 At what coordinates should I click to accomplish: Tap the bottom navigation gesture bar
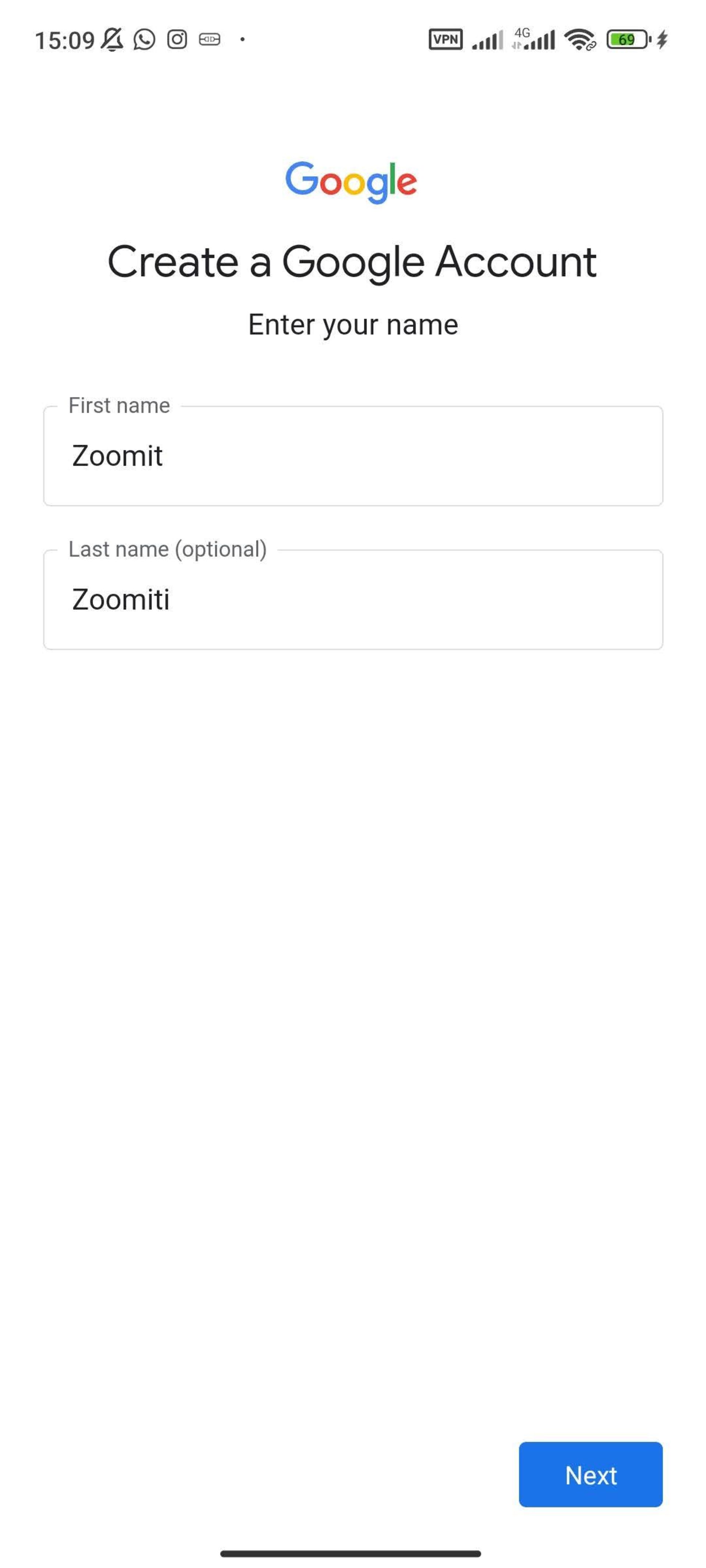click(x=351, y=1553)
